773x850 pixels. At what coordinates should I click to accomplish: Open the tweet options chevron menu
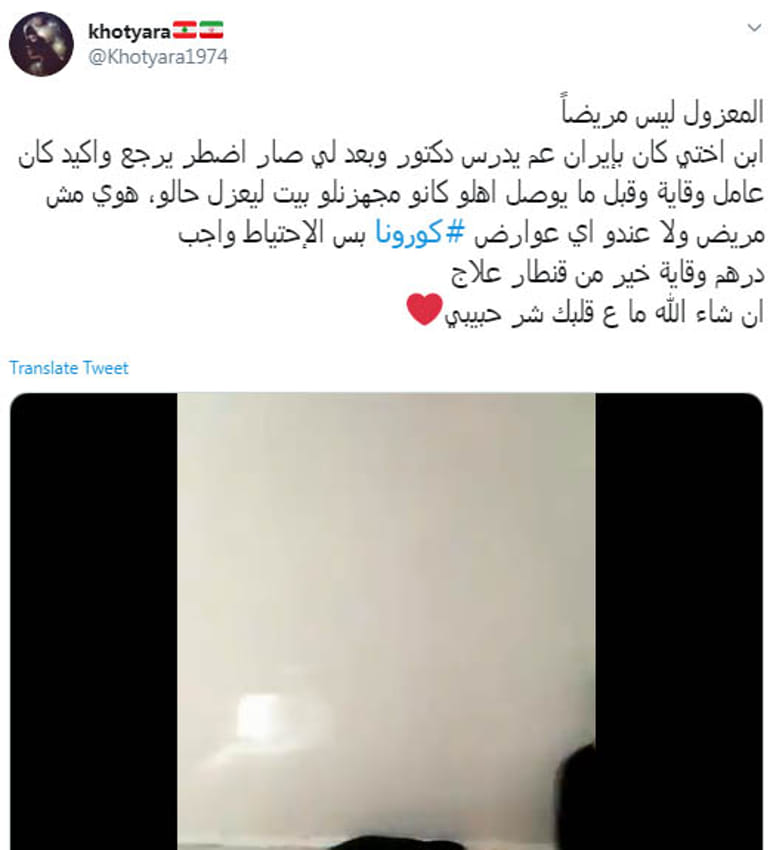755,28
